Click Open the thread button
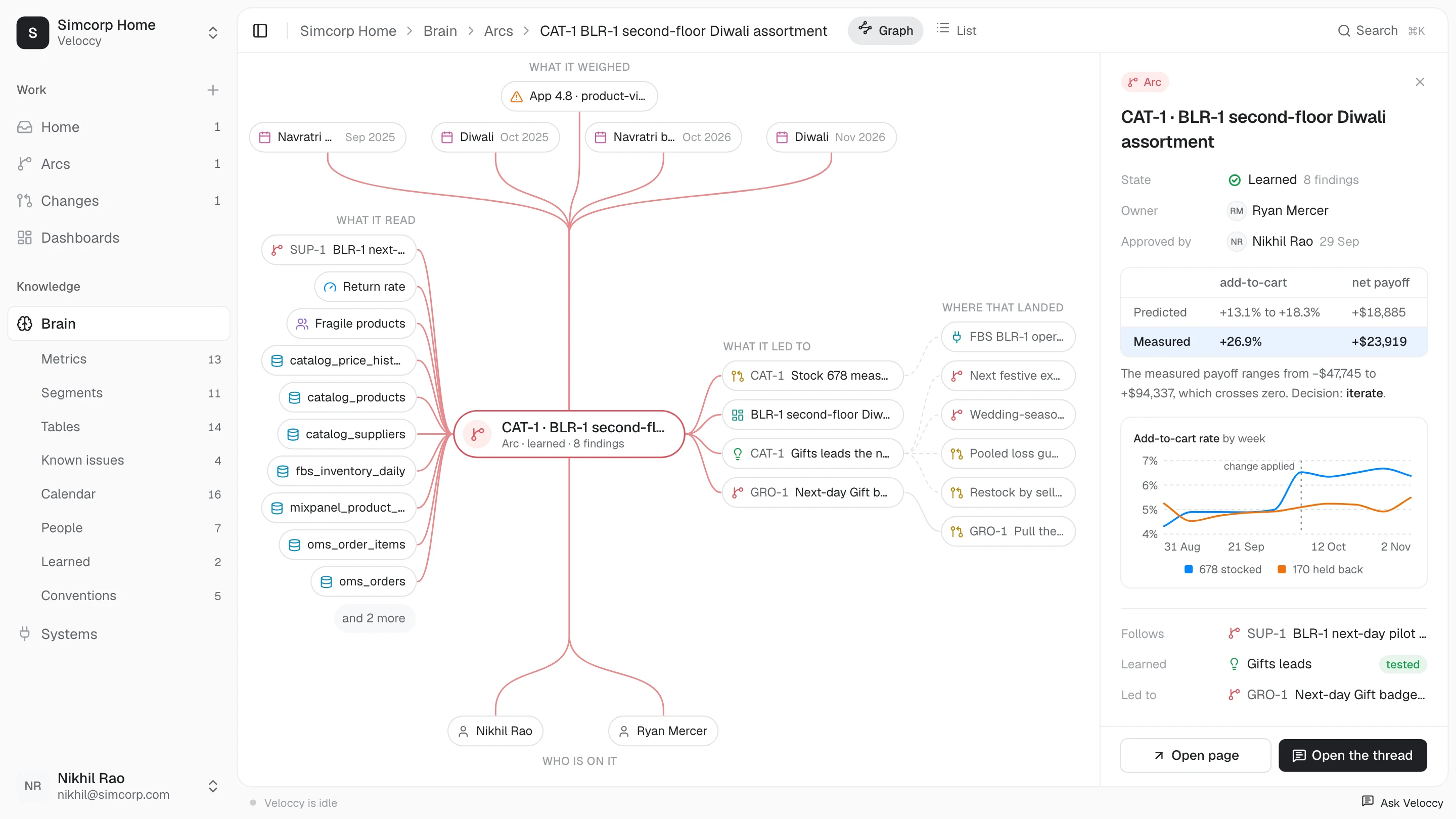1456x819 pixels. 1352,755
